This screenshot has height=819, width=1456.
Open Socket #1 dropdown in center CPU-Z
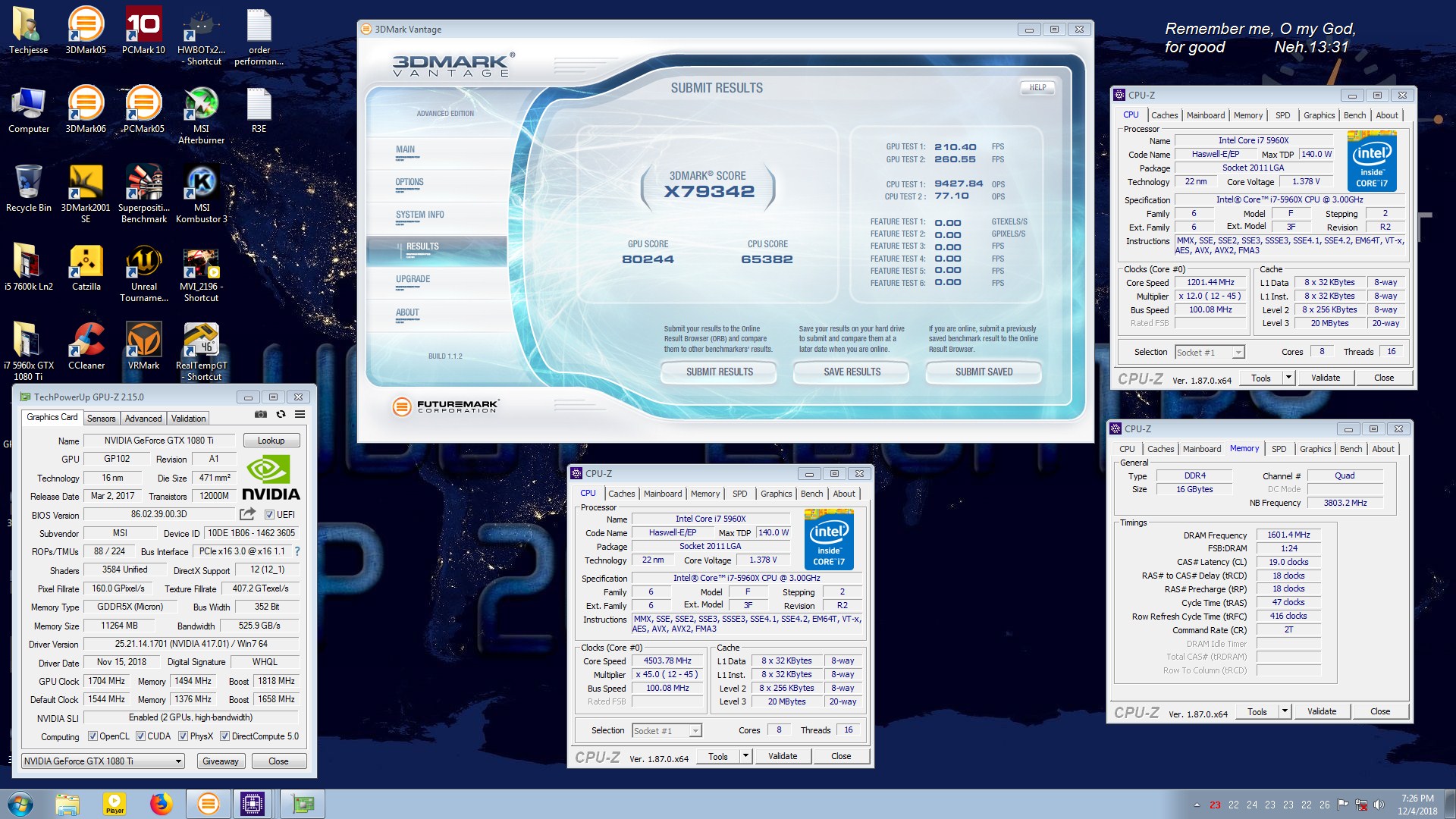667,731
